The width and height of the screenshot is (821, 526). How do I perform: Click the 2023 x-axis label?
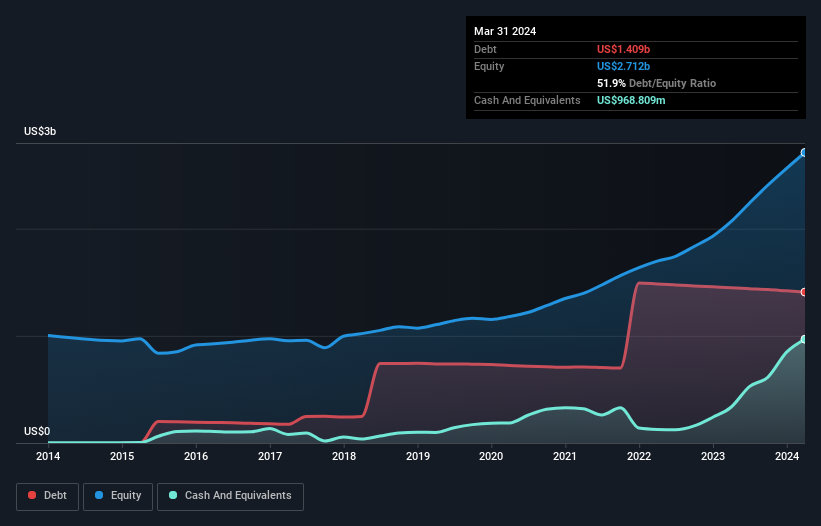click(713, 456)
